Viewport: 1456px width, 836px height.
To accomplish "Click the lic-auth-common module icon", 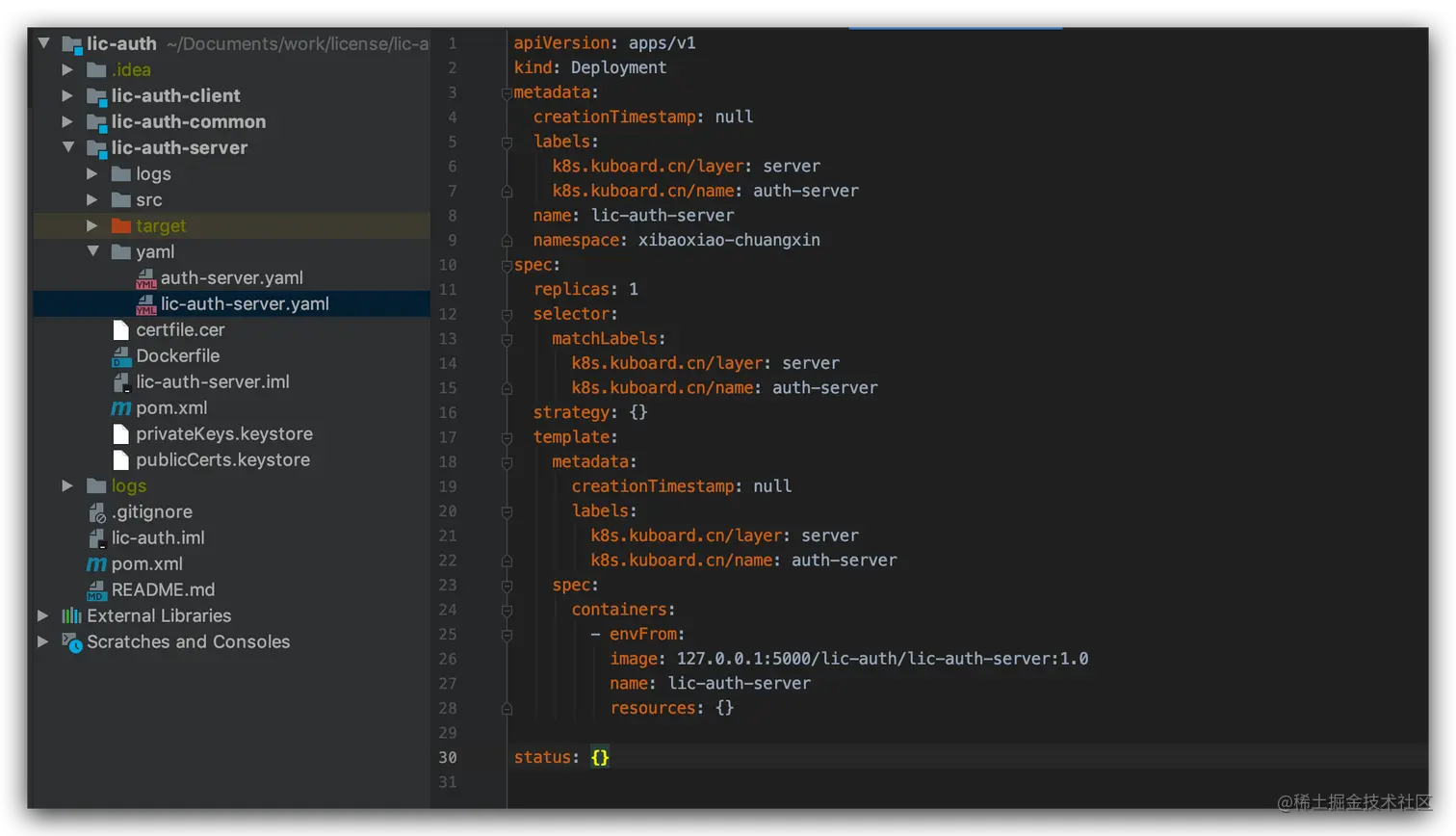I will click(x=96, y=122).
